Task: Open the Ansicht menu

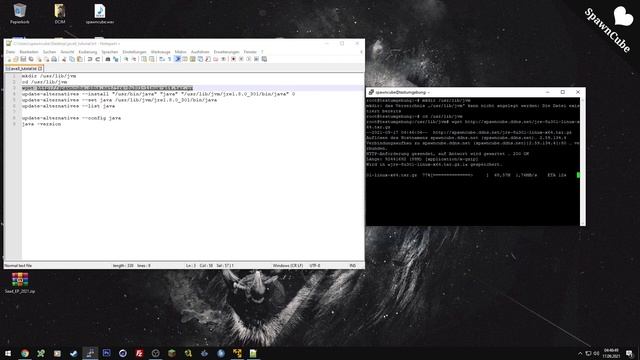Action: [67, 52]
